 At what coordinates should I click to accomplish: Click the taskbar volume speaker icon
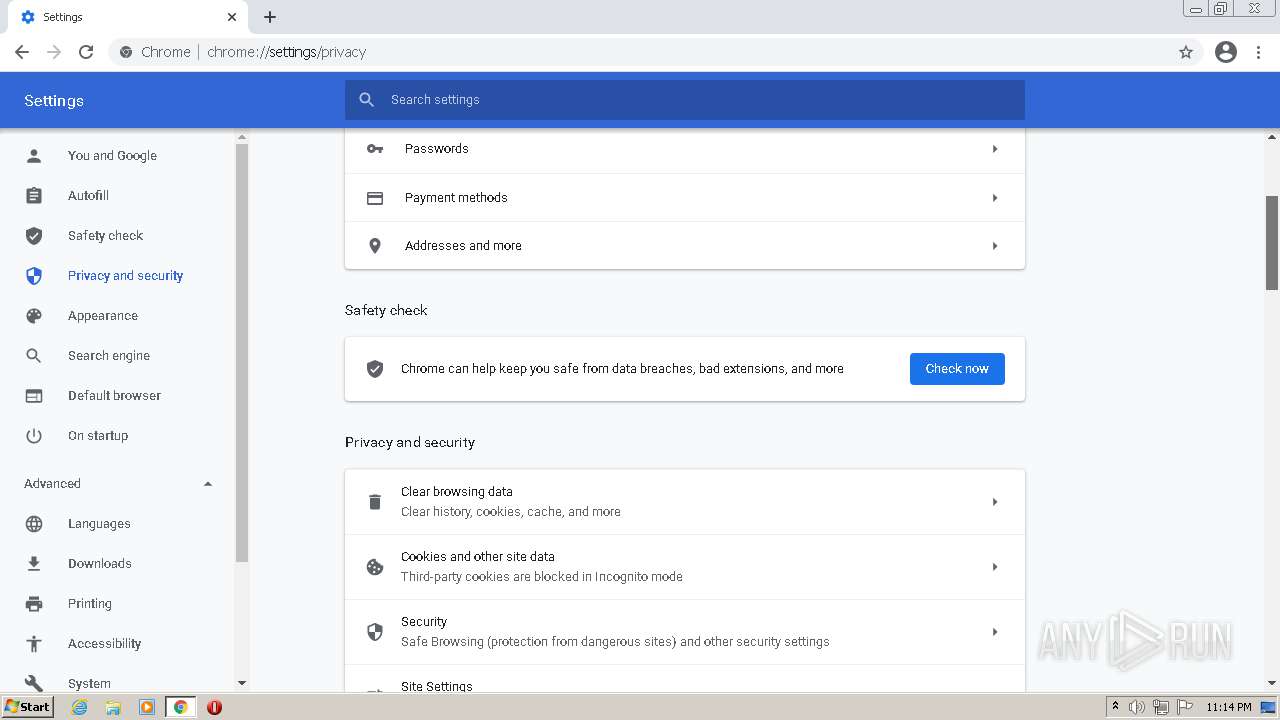click(1137, 707)
